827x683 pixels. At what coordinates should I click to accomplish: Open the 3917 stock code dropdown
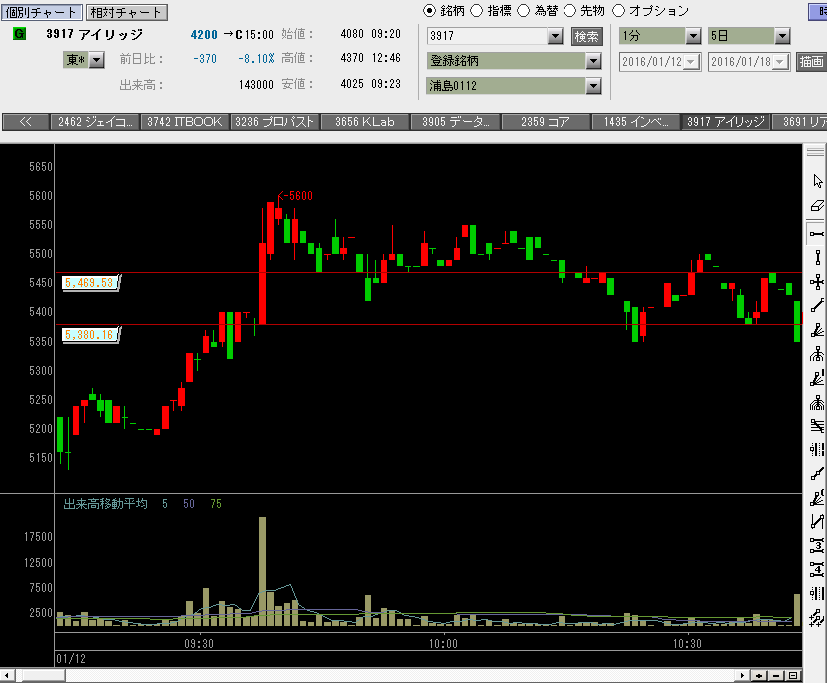pyautogui.click(x=555, y=36)
